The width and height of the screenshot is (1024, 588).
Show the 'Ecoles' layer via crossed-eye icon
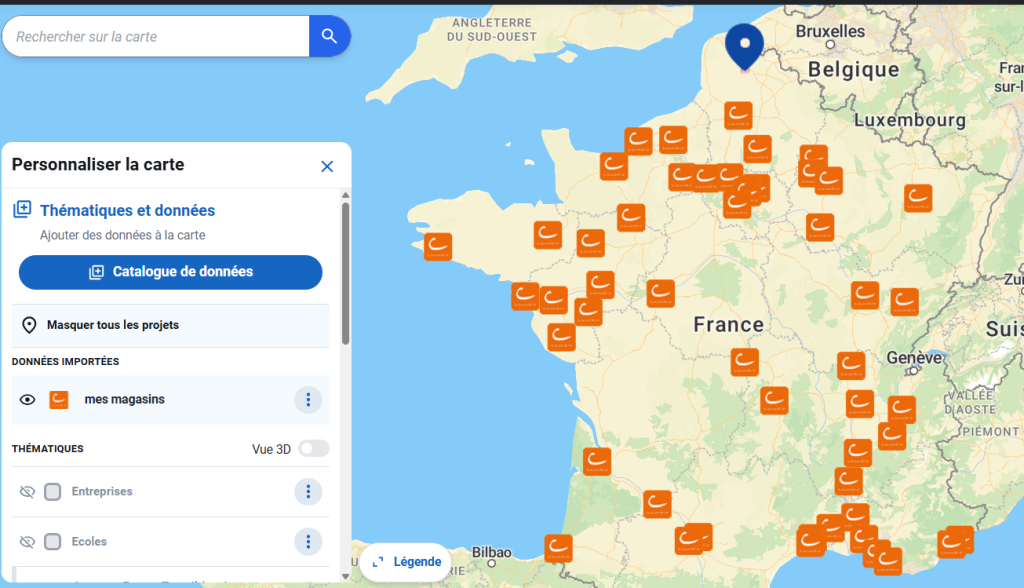click(27, 542)
